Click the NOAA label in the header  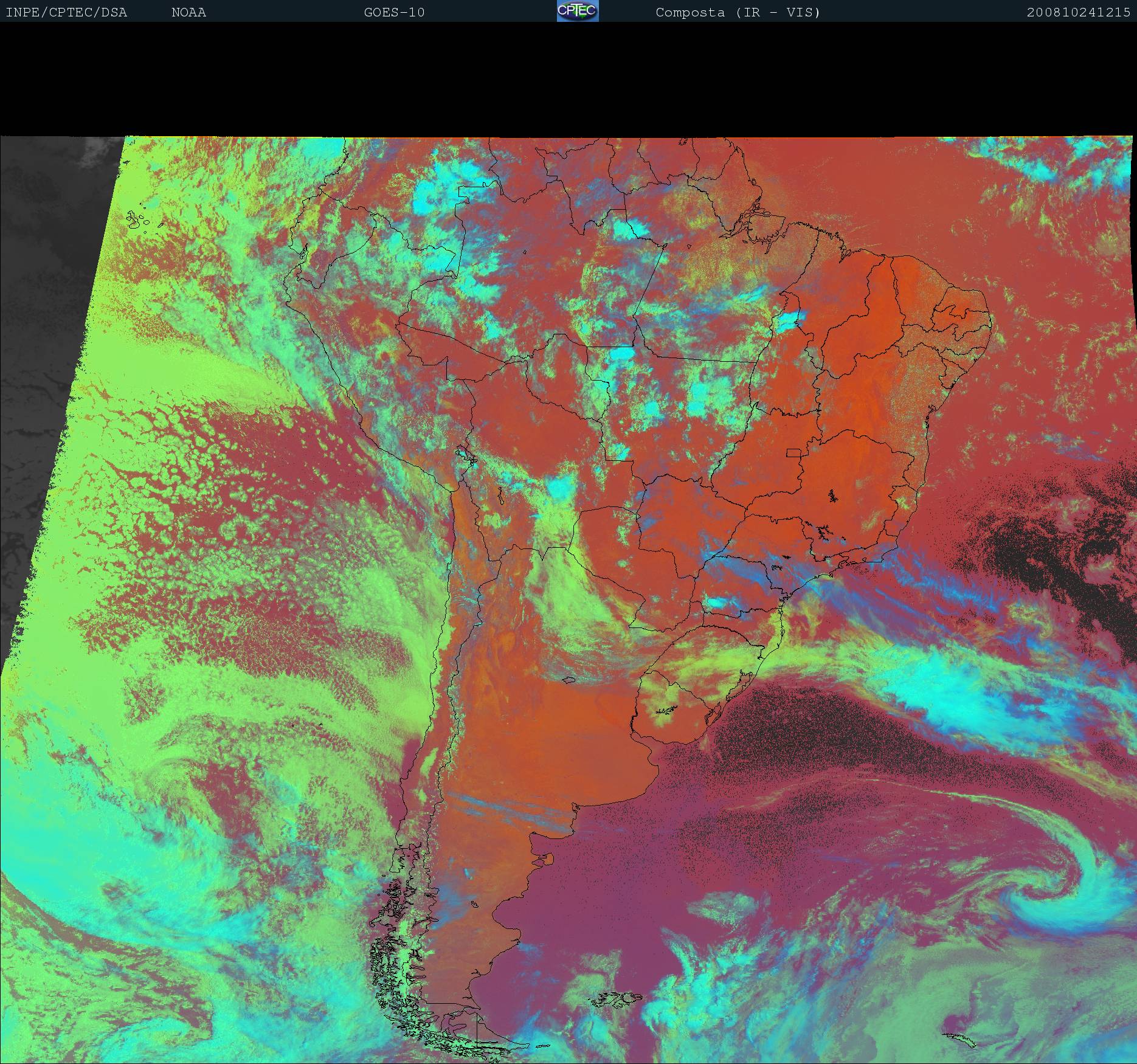(x=188, y=12)
